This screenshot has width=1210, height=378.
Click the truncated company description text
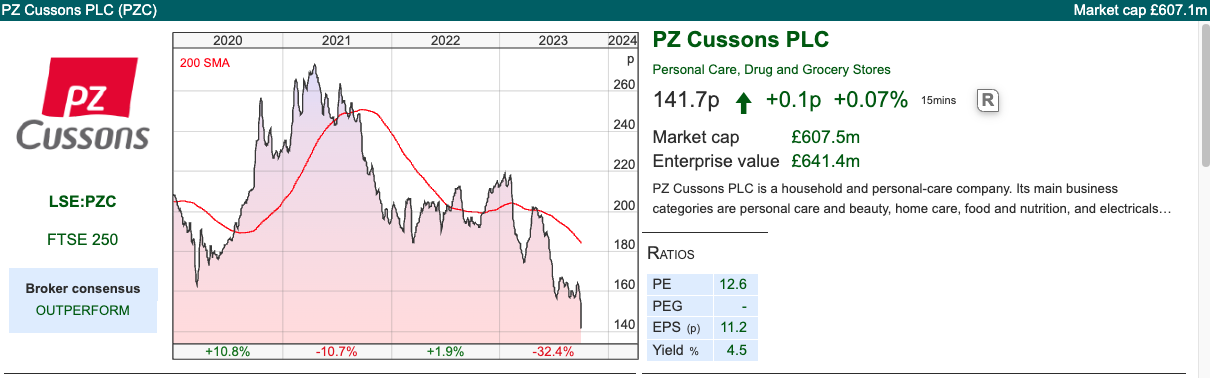point(911,199)
